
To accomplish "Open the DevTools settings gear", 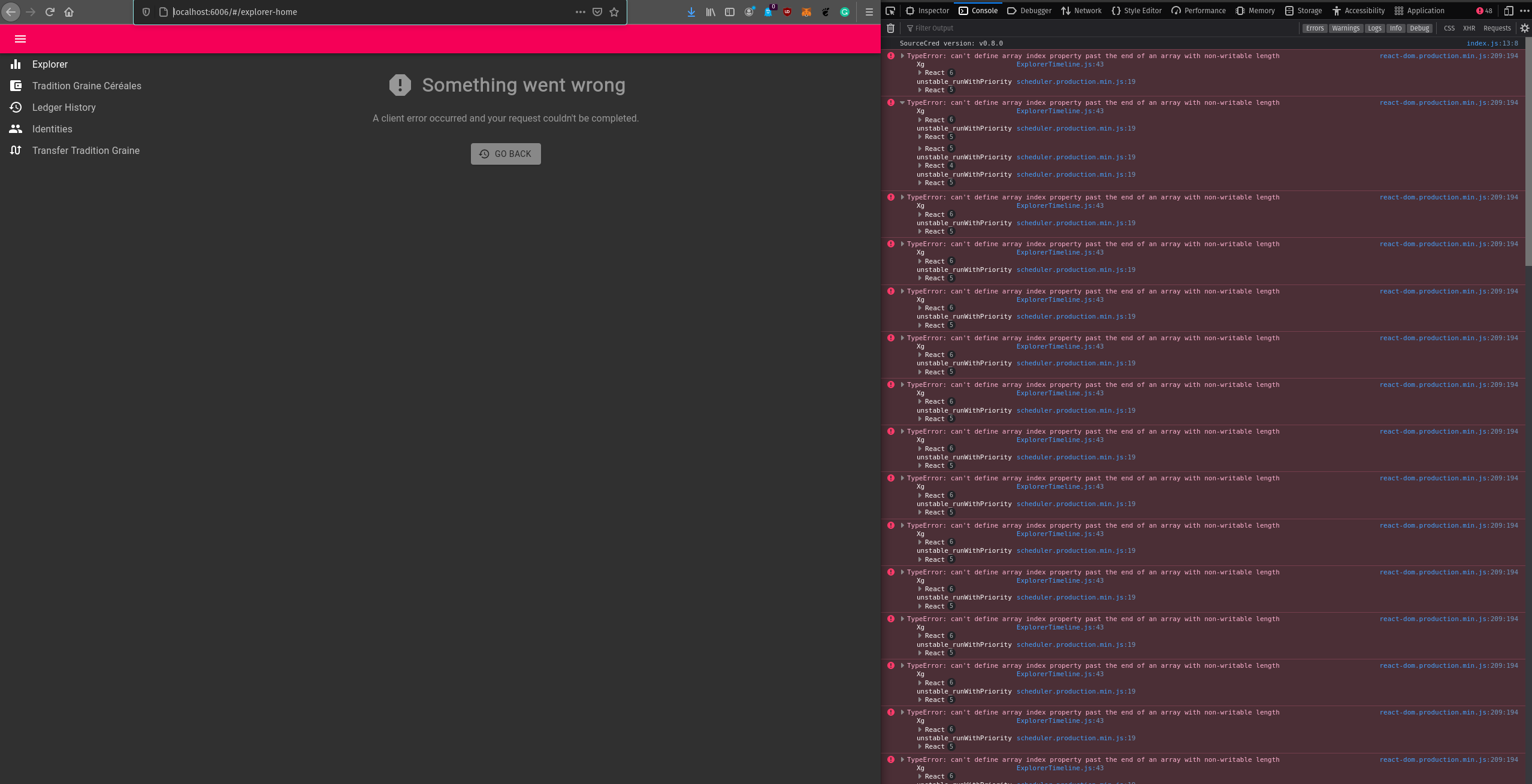I will coord(1524,28).
